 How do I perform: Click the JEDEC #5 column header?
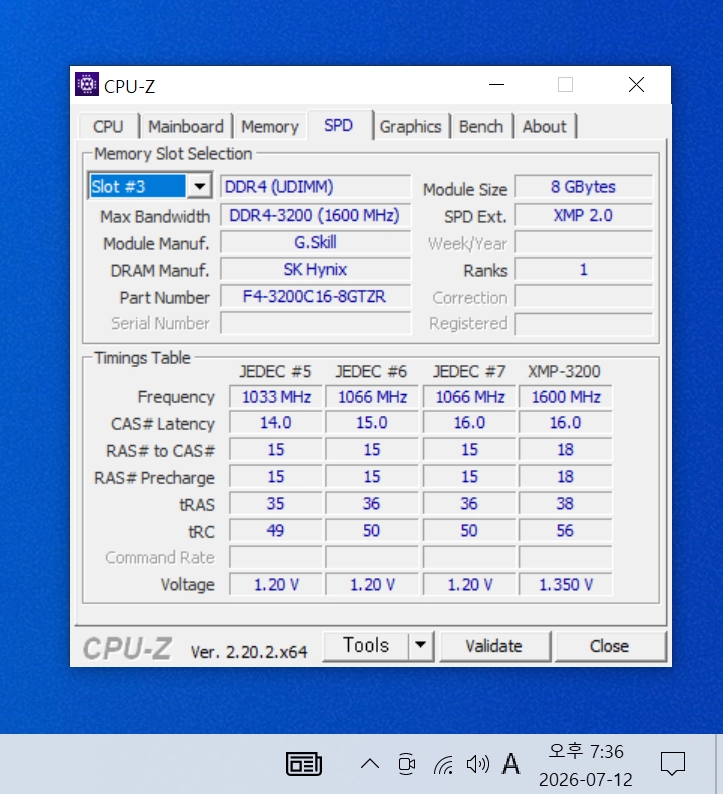click(x=275, y=372)
